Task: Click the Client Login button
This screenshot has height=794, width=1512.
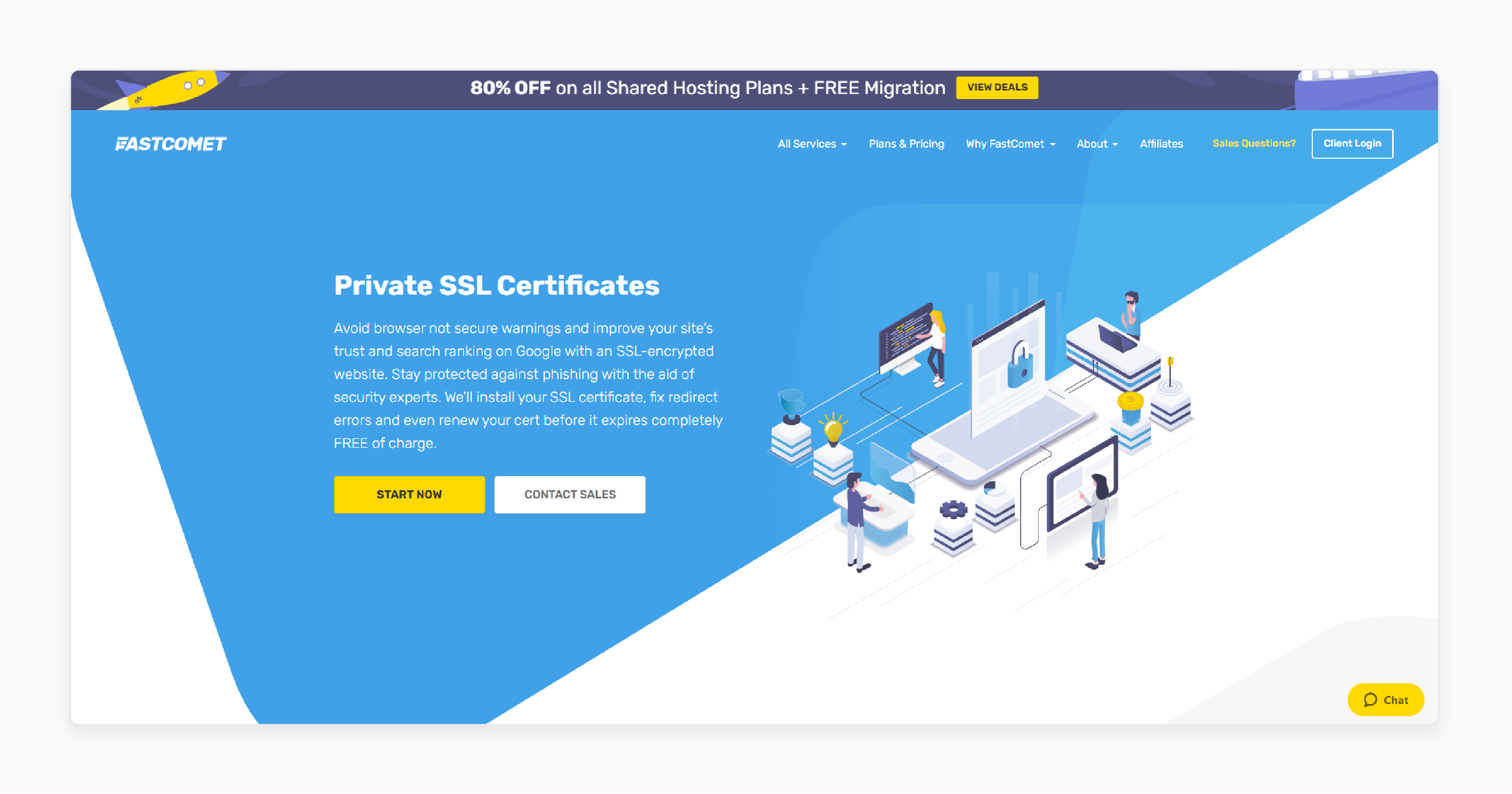Action: pyautogui.click(x=1352, y=144)
